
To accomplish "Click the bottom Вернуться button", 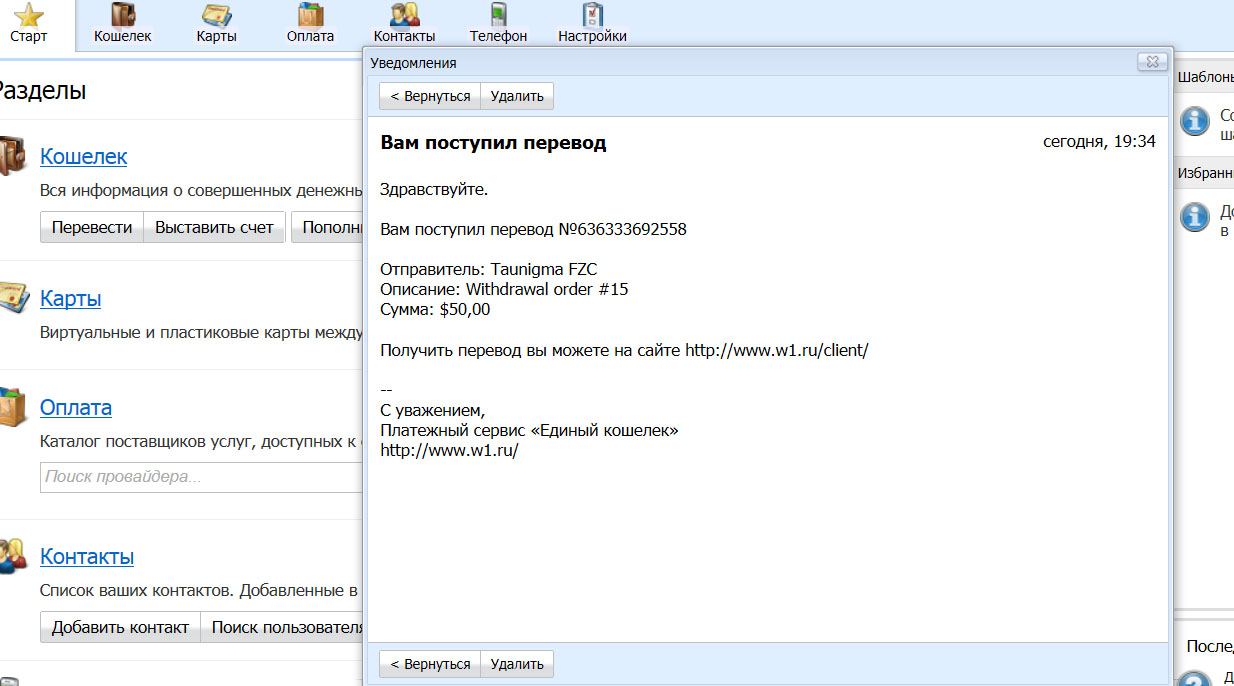I will click(430, 664).
